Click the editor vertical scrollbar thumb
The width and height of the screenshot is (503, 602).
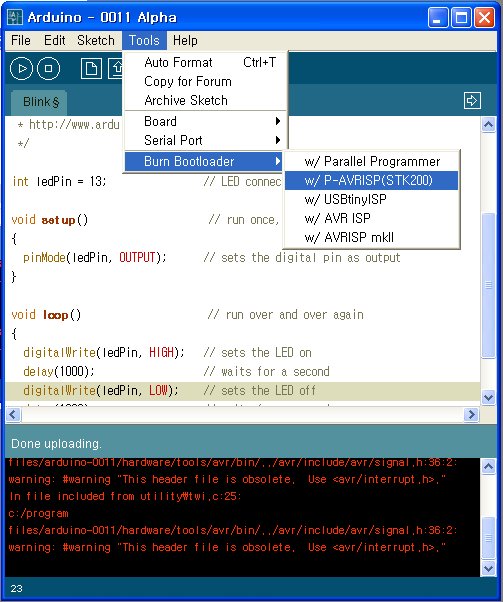(488, 285)
